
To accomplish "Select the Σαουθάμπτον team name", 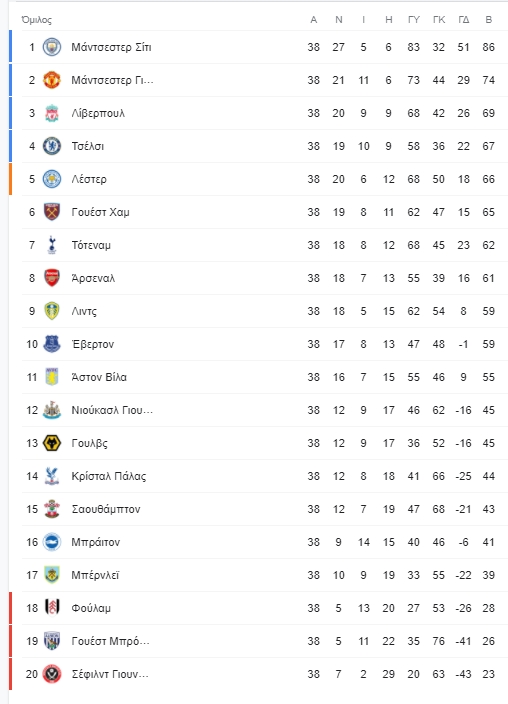I will [106, 509].
